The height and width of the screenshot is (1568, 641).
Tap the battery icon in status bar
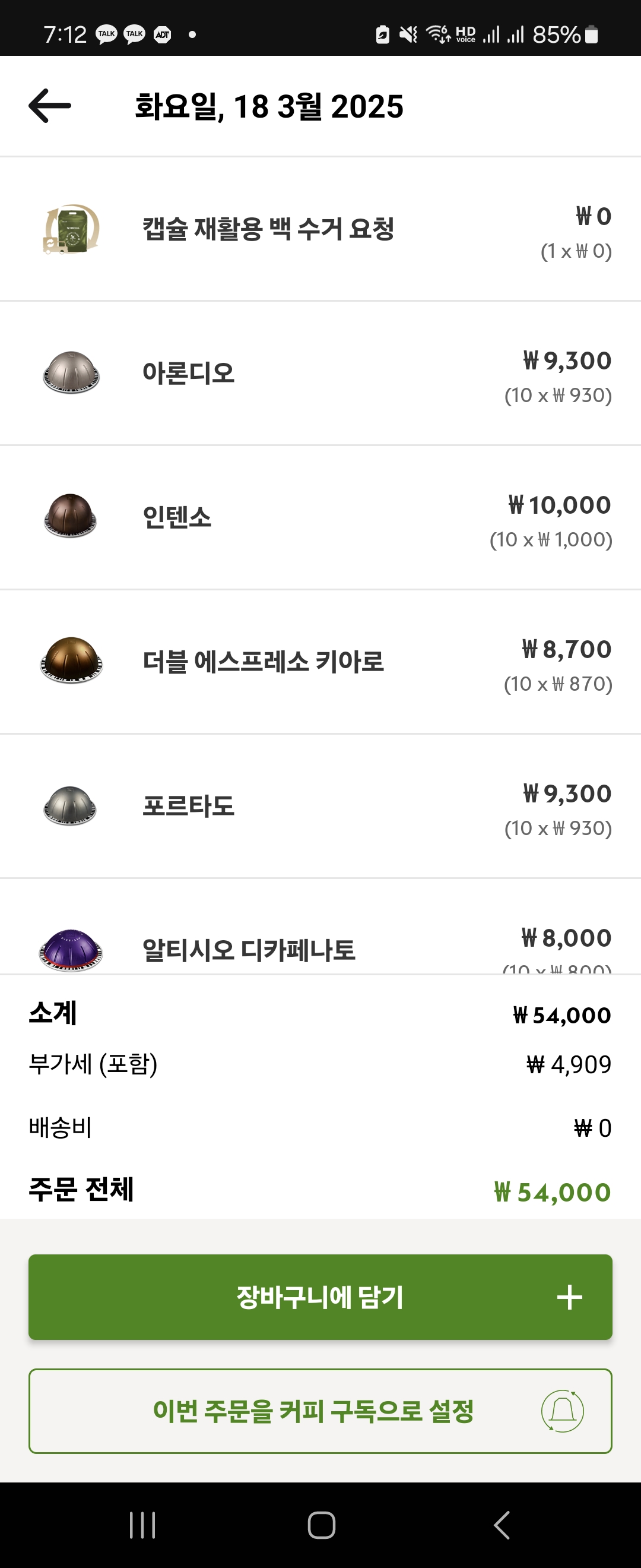click(591, 34)
